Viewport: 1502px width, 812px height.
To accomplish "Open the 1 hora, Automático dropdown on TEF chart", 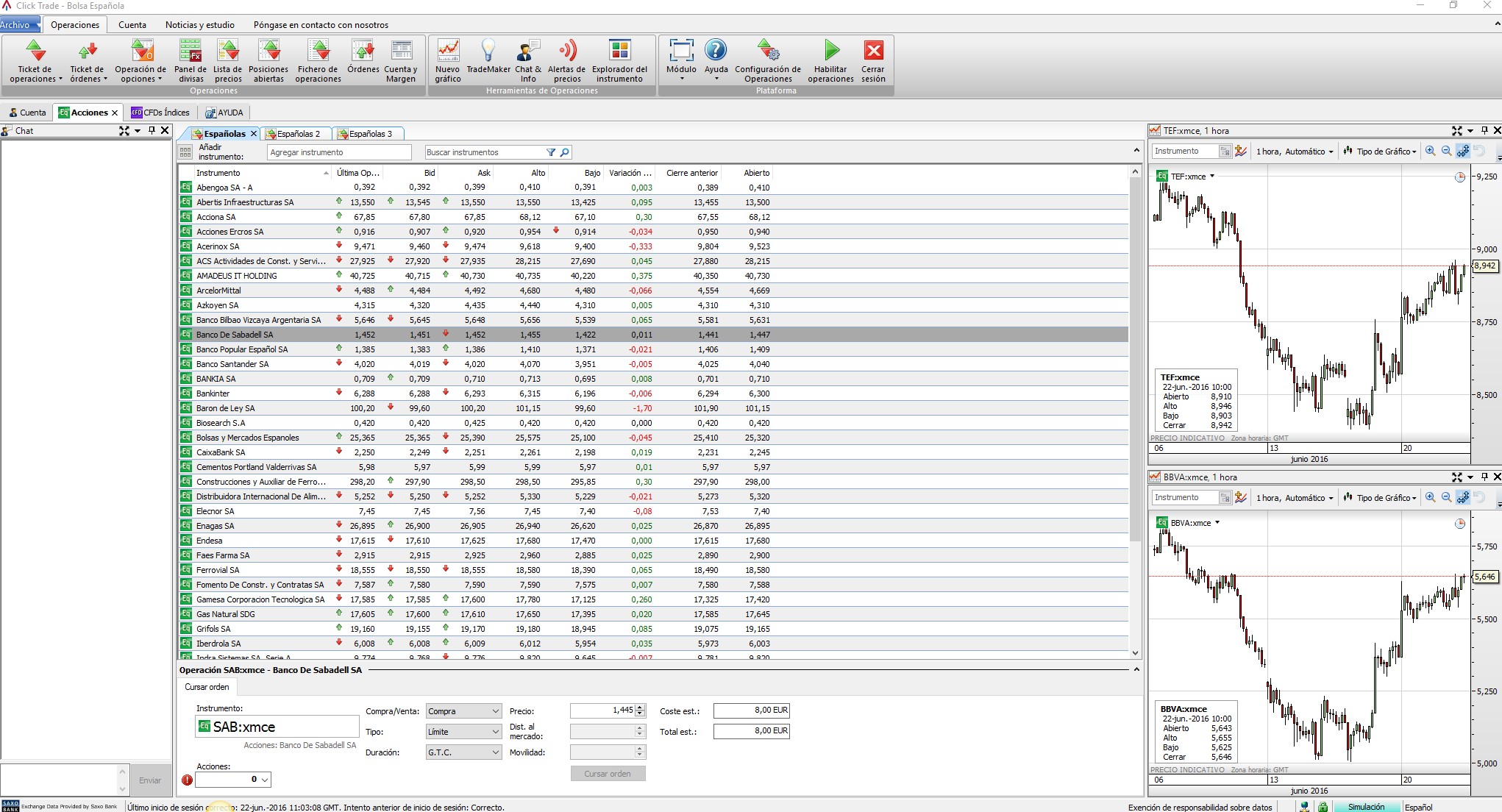I will coord(1295,152).
